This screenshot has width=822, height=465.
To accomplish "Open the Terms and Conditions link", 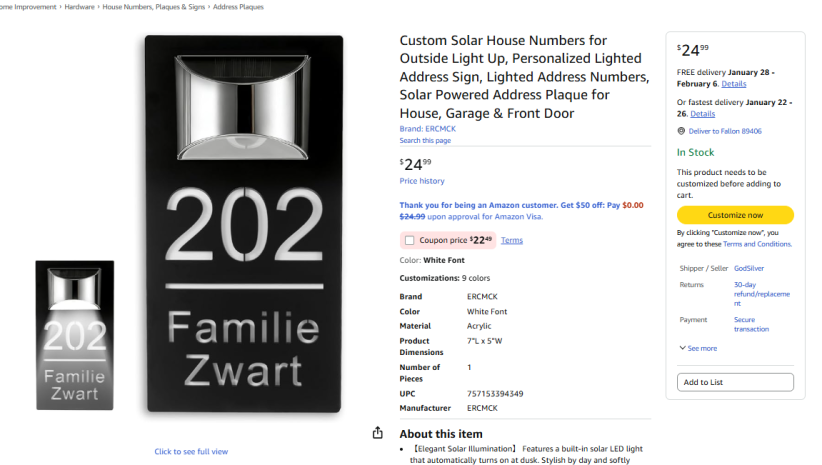I will 757,244.
